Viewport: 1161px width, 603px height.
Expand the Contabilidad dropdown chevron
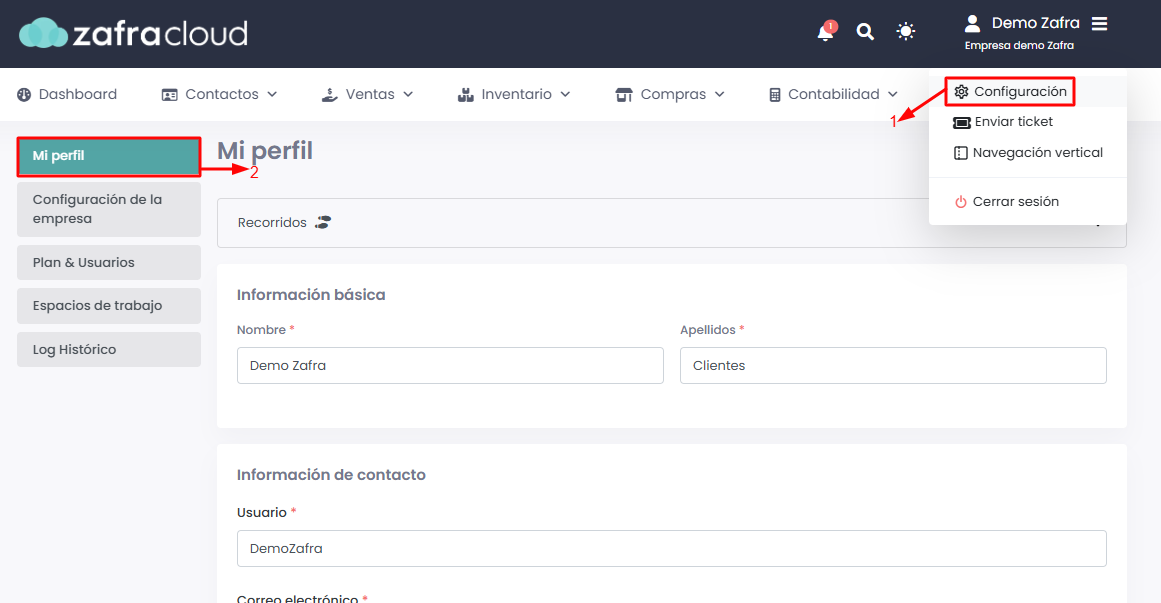892,95
